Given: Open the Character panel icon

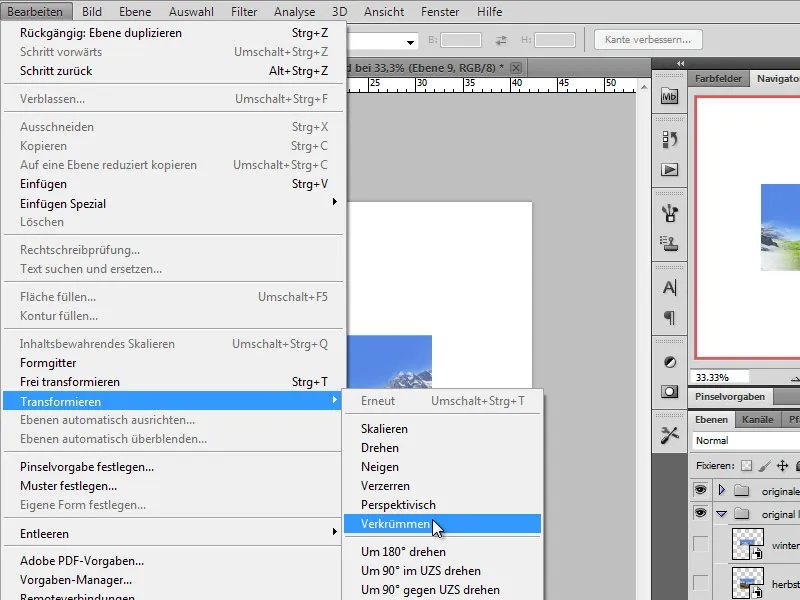Looking at the screenshot, I should [x=669, y=288].
